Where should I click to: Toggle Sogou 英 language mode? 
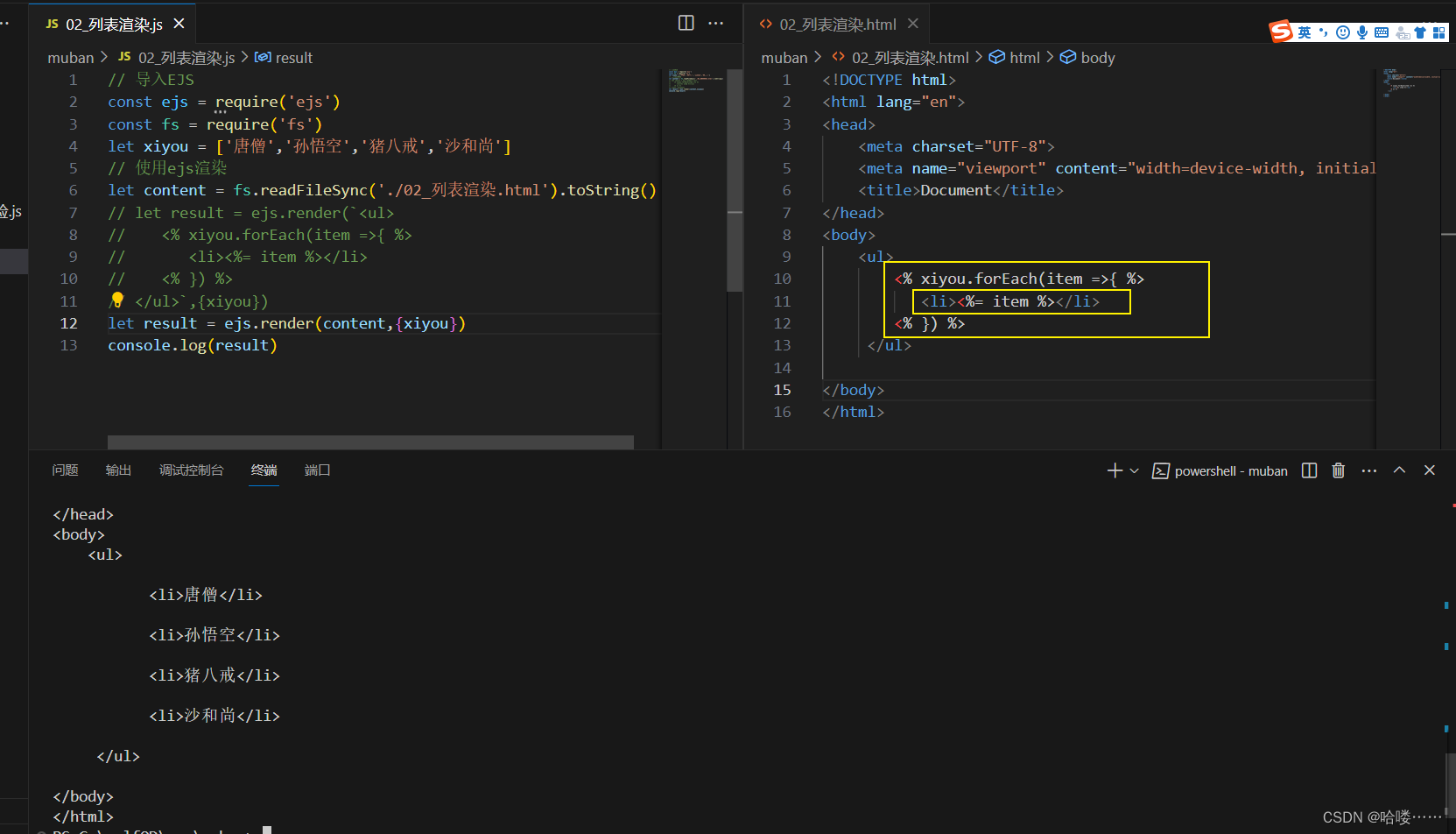point(1305,32)
